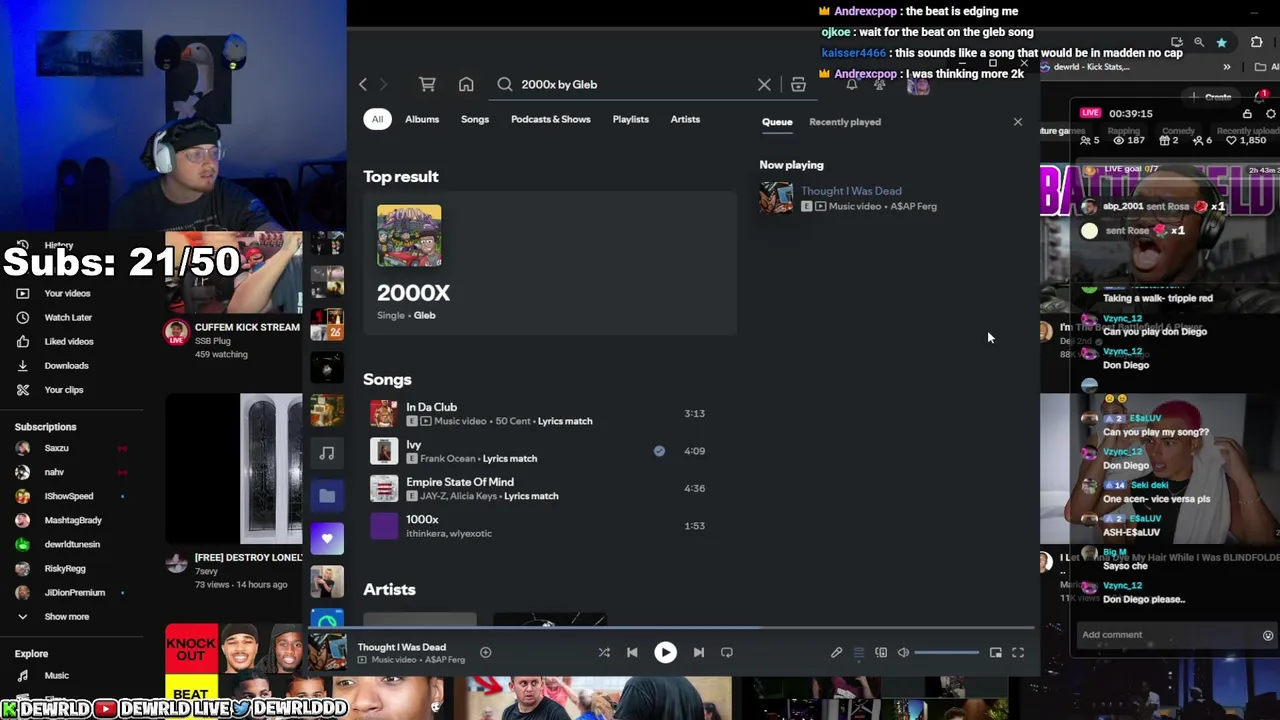Close the queue side panel

click(1018, 122)
